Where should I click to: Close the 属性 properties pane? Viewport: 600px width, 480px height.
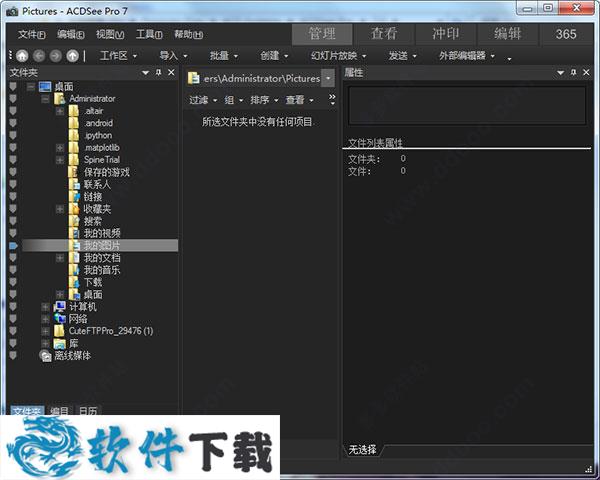pos(586,72)
